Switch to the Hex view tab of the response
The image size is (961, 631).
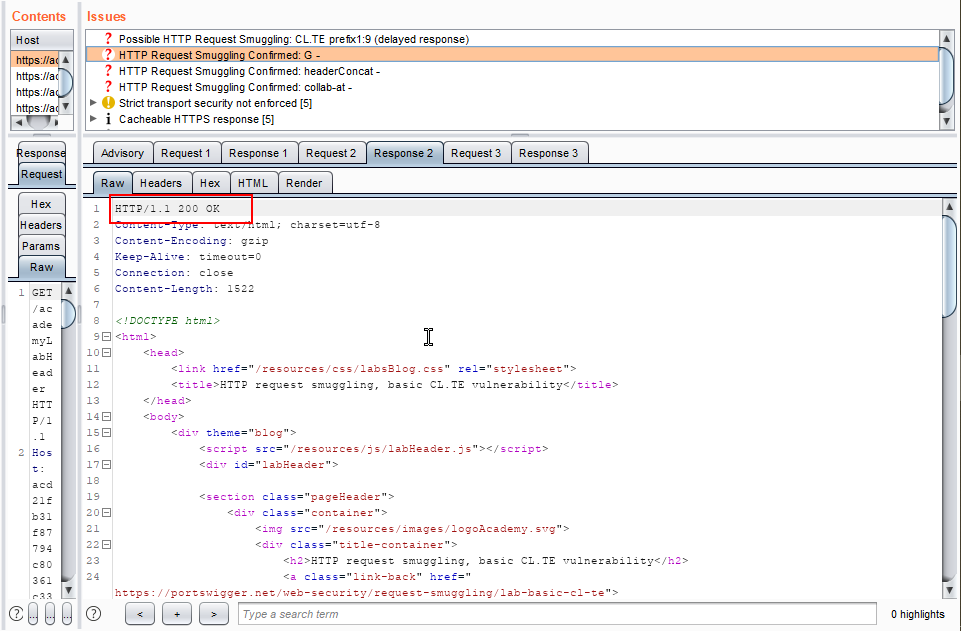pyautogui.click(x=210, y=183)
